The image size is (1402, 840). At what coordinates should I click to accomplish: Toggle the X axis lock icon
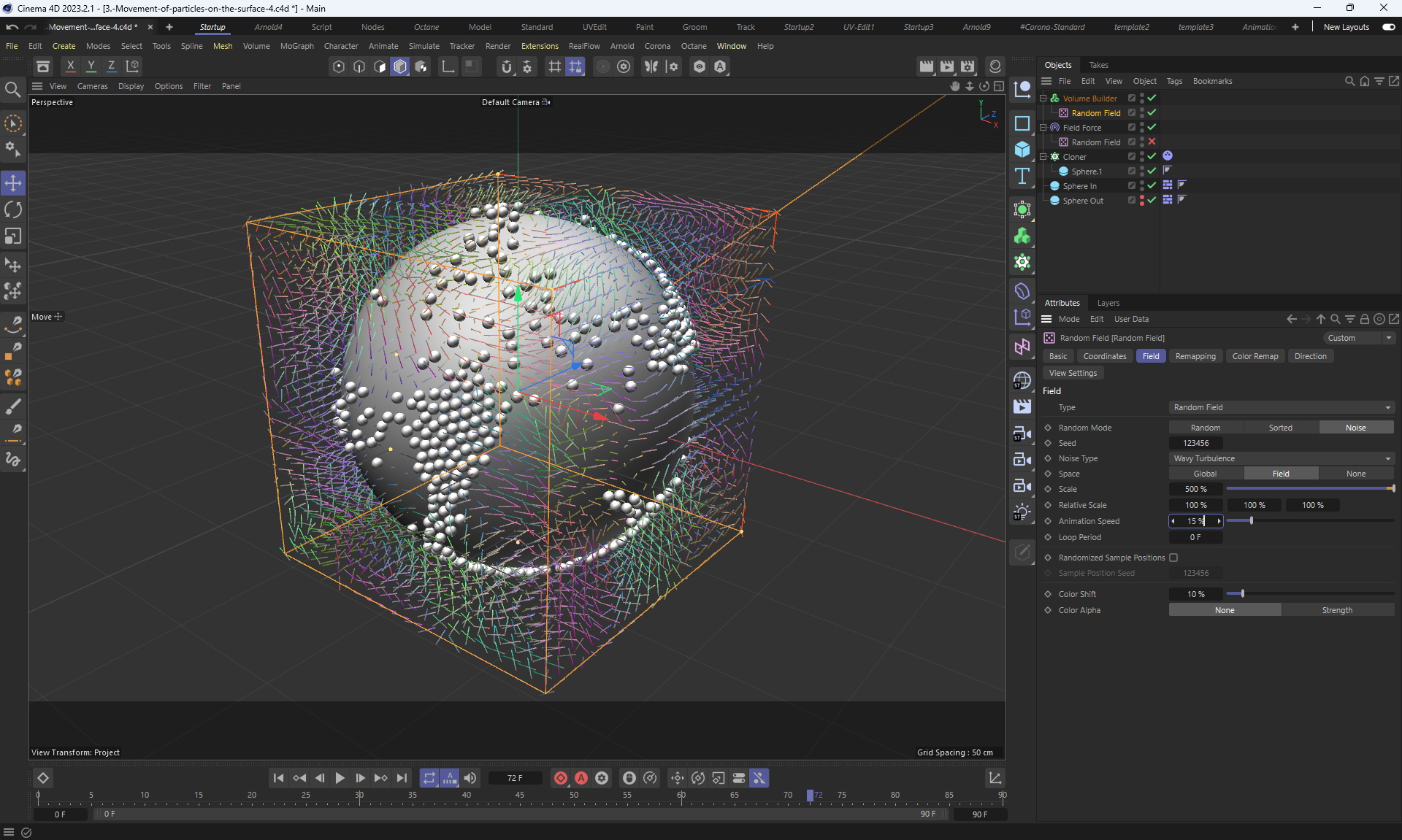[x=70, y=66]
